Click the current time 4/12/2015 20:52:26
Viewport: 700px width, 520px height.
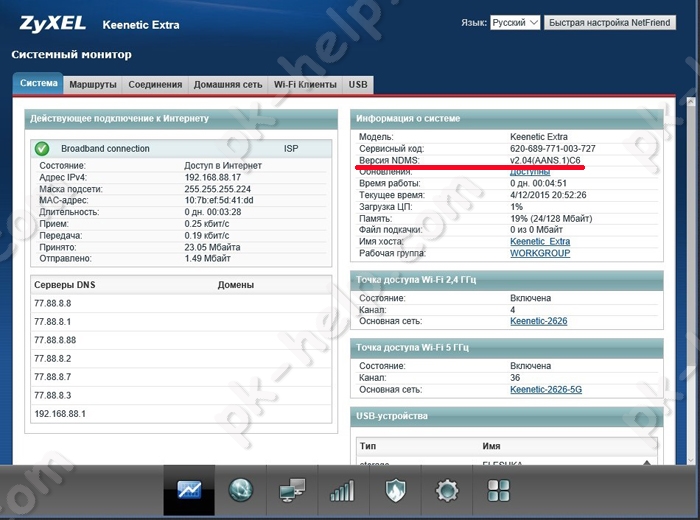click(x=548, y=195)
